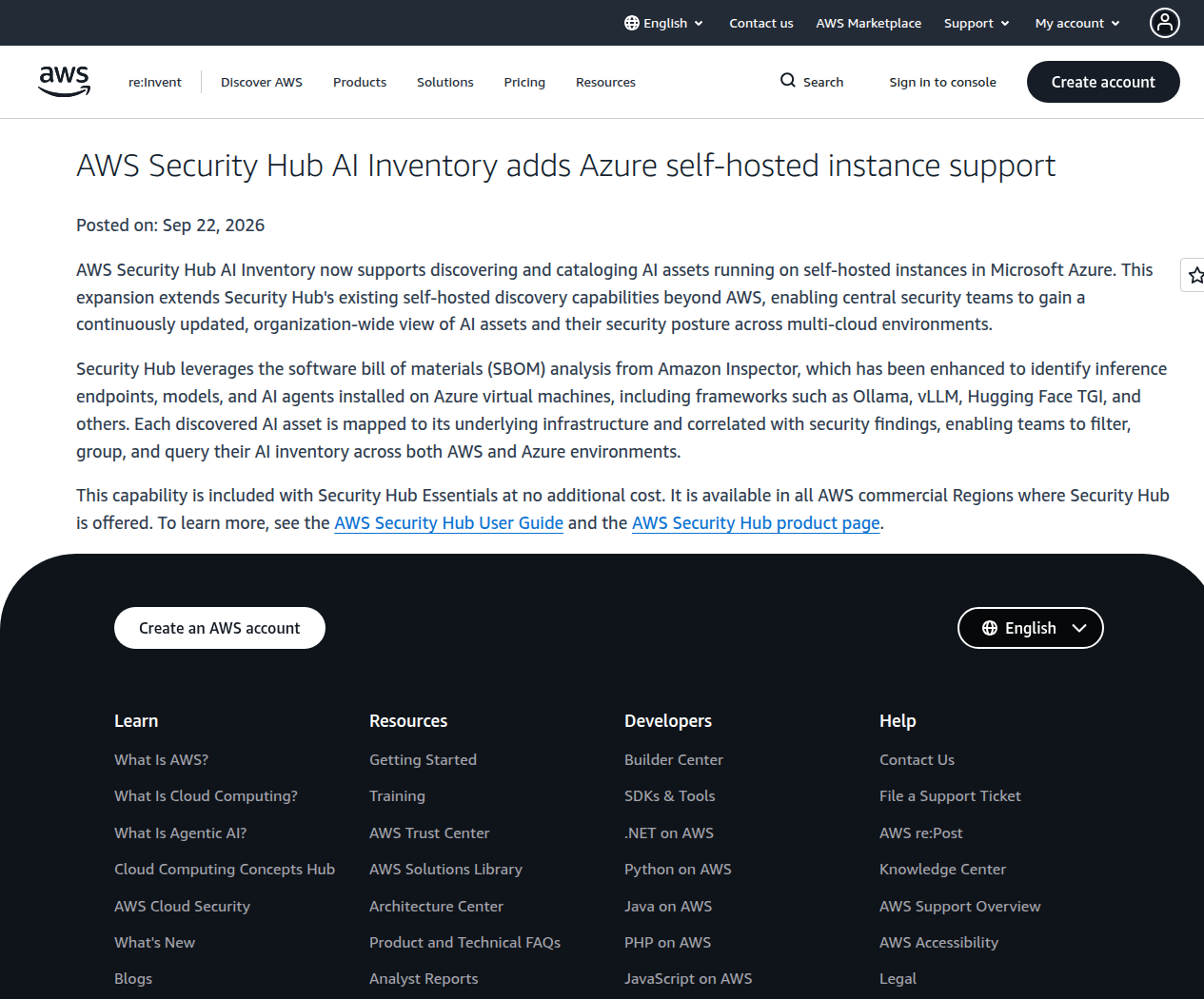The height and width of the screenshot is (999, 1204).
Task: Open the Solutions menu
Action: coord(445,82)
